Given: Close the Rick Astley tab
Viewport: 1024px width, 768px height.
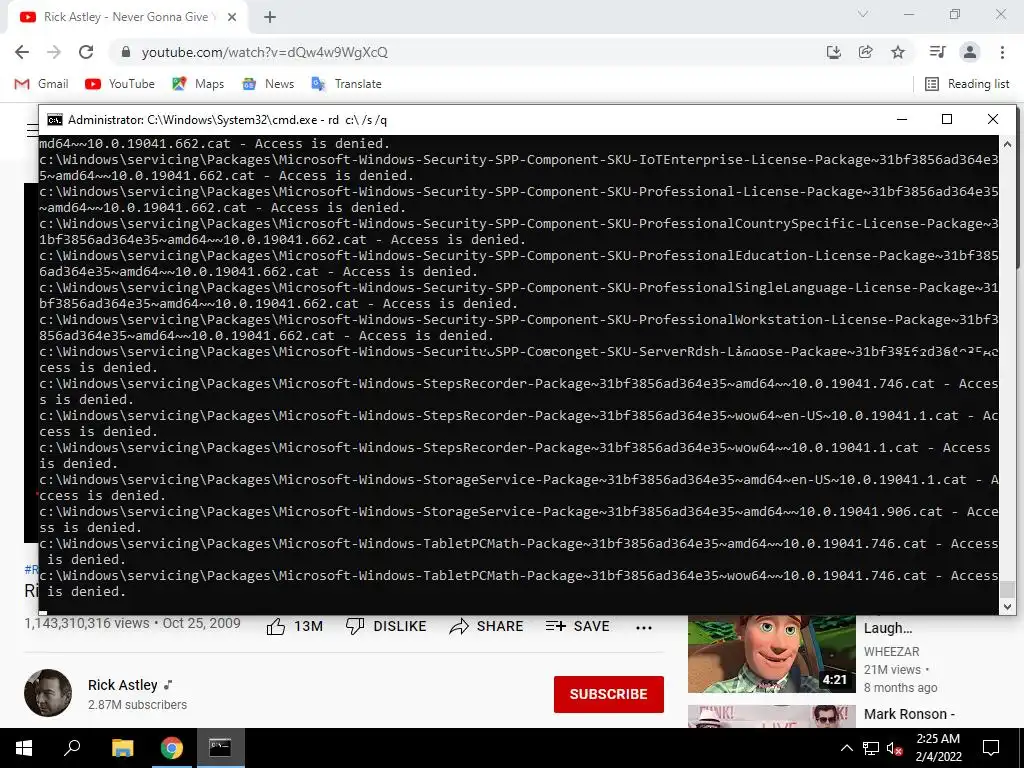Looking at the screenshot, I should tap(232, 18).
